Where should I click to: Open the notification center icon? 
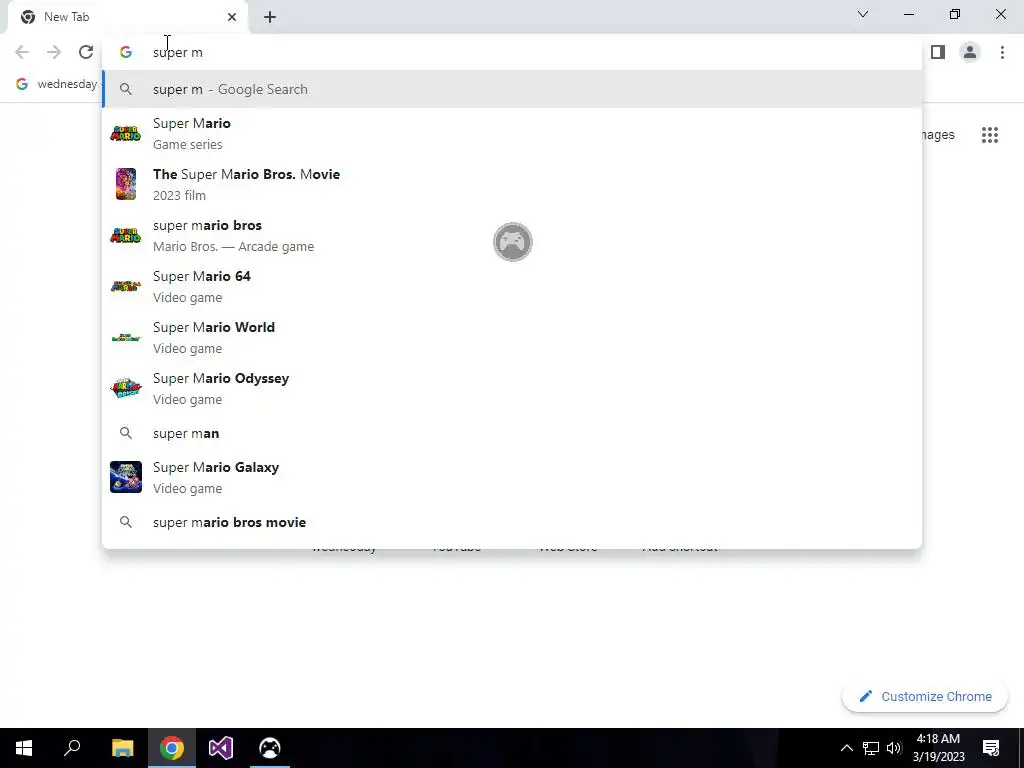pos(991,748)
